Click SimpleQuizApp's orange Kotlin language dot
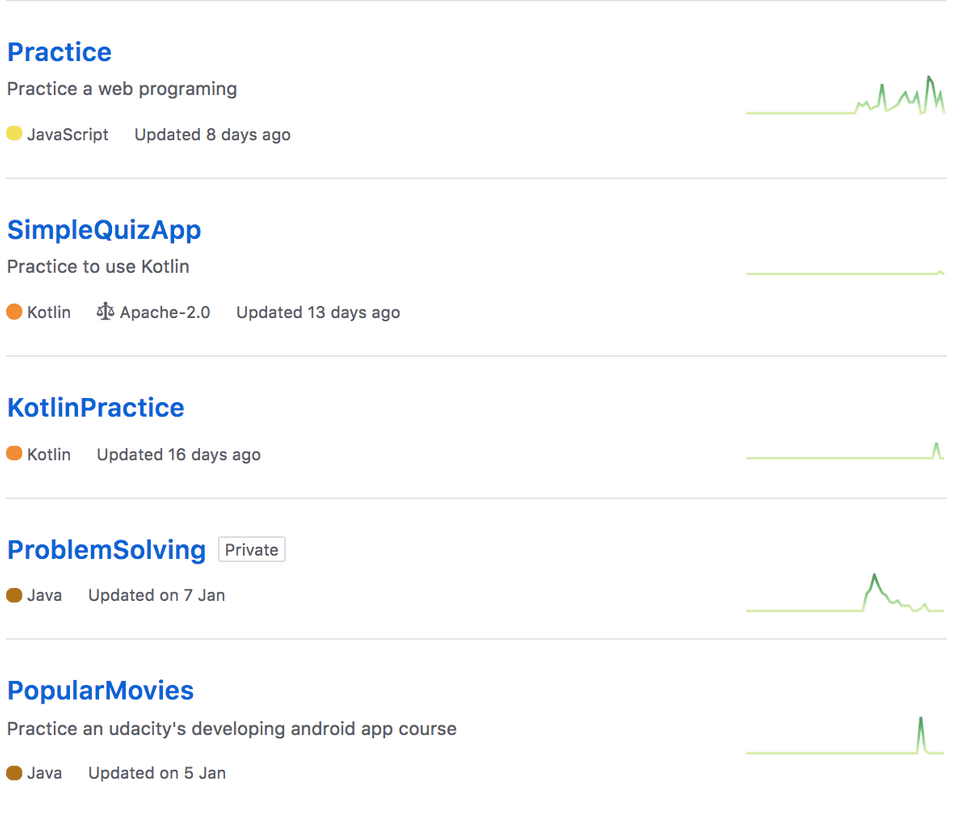The width and height of the screenshot is (960, 813). [14, 312]
